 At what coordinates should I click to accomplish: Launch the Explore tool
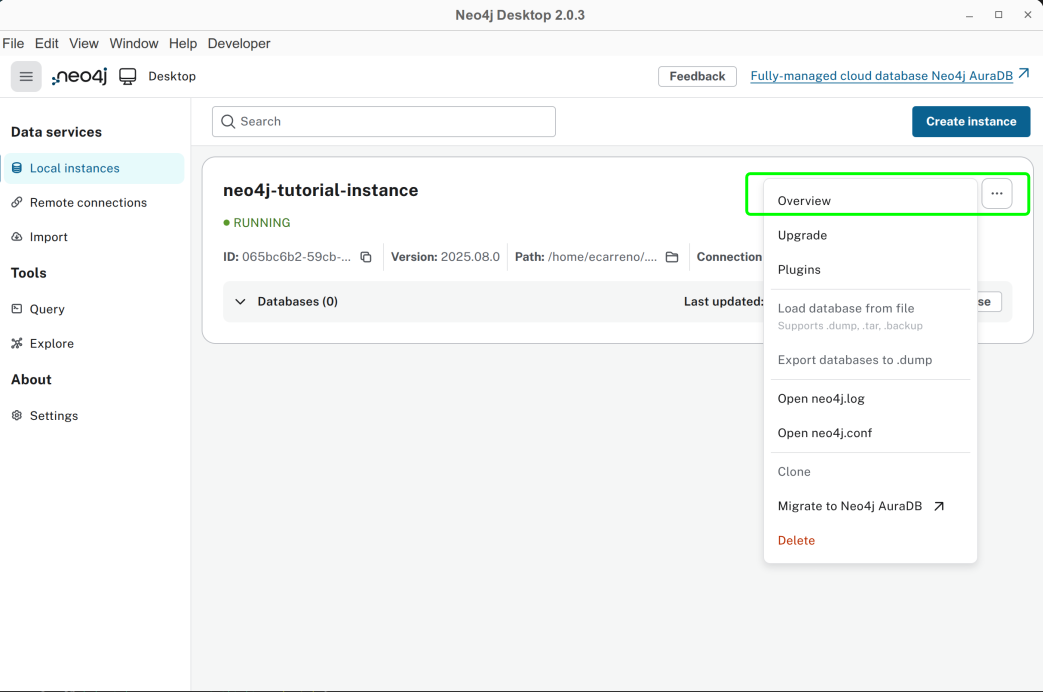51,343
